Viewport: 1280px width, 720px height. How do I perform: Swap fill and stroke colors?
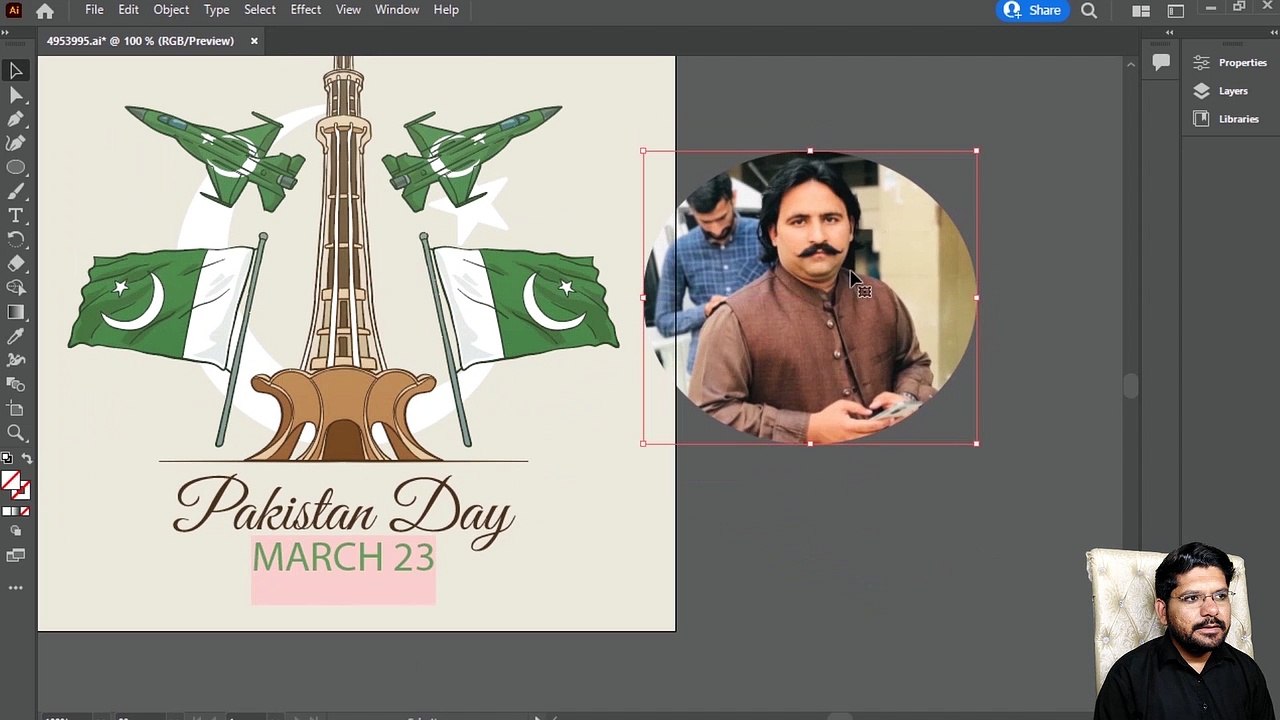(27, 459)
